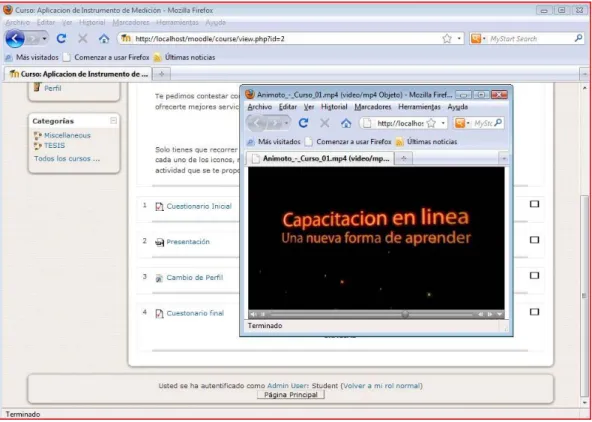Click Back button in main Firefox window
The width and height of the screenshot is (592, 422).
click(15, 39)
